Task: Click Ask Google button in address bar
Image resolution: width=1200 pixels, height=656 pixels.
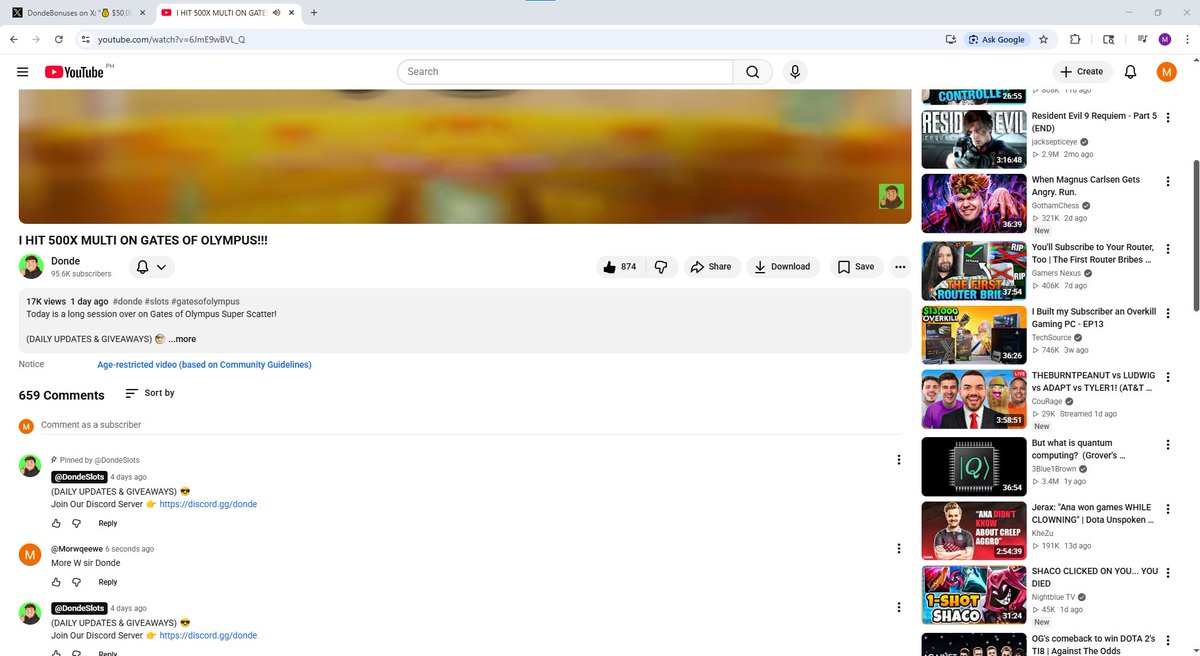Action: click(996, 39)
